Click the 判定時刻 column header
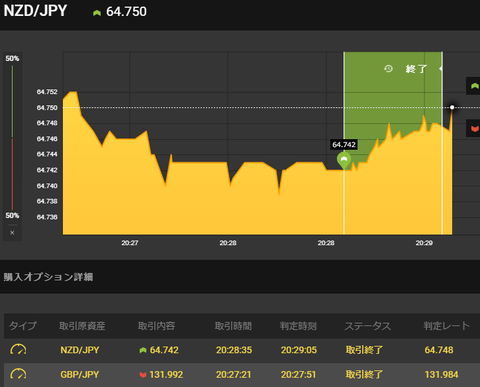 298,326
